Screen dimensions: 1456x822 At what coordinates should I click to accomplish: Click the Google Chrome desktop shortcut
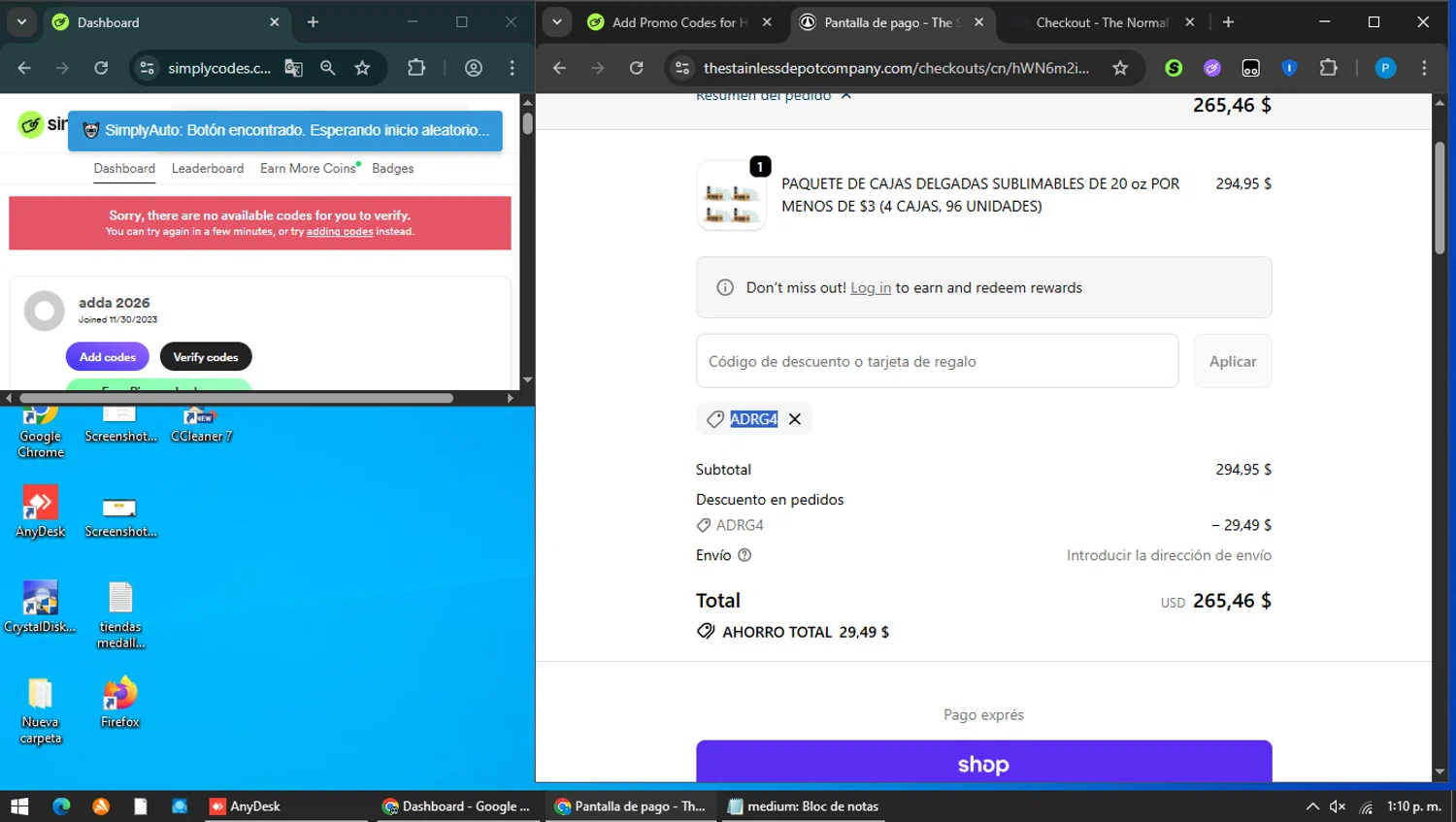pyautogui.click(x=40, y=432)
